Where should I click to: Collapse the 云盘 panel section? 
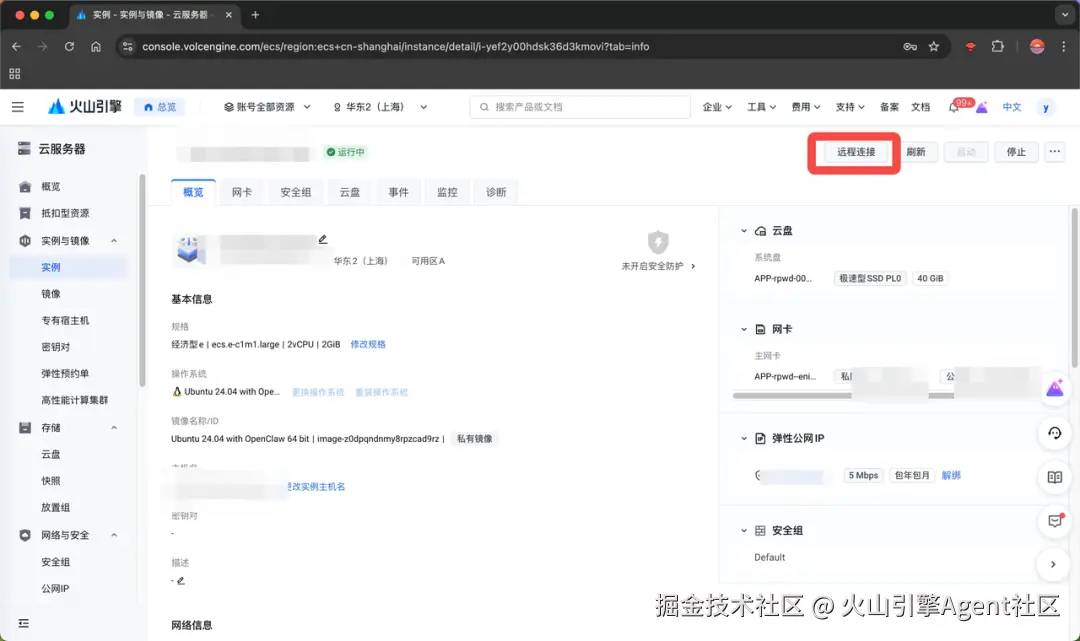click(x=744, y=231)
